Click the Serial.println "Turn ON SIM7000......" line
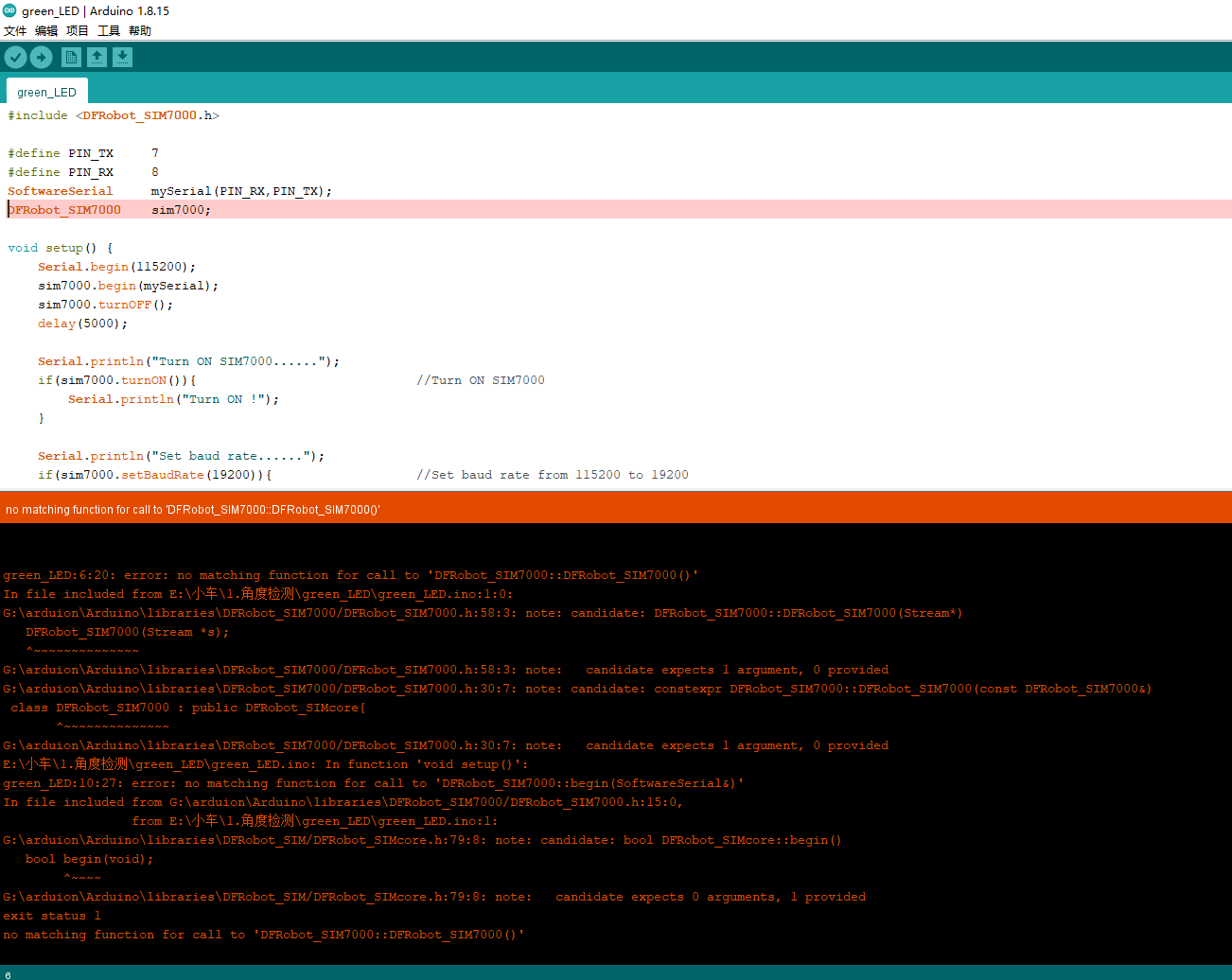 pos(188,361)
